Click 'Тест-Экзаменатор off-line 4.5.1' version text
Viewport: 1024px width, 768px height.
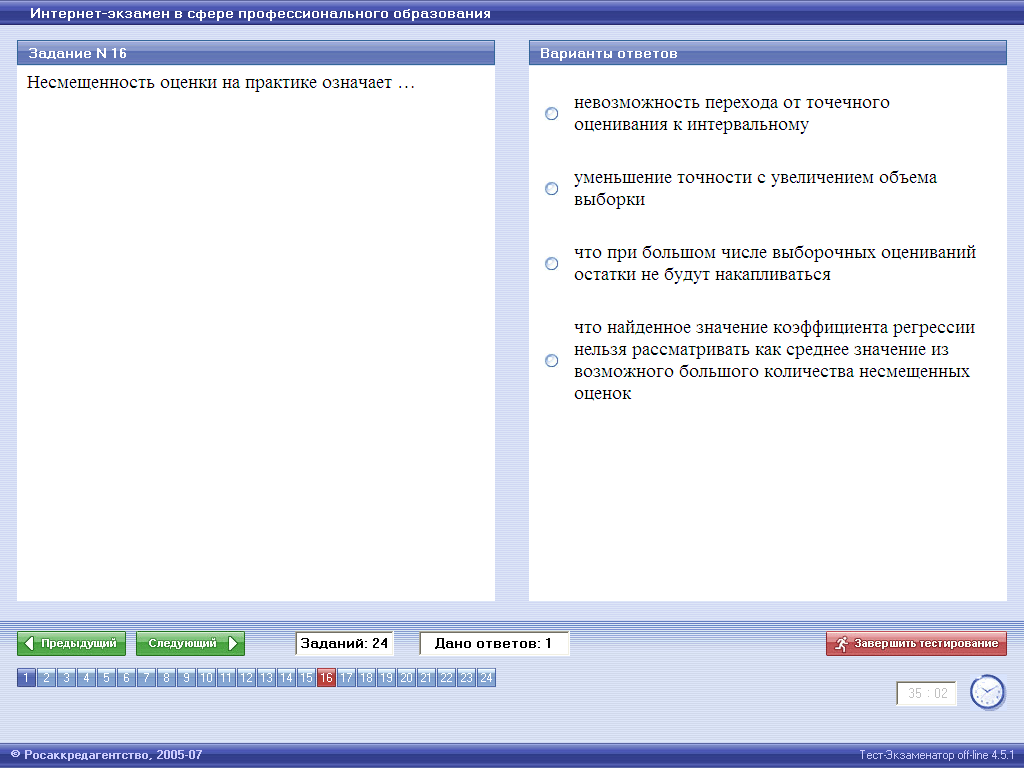[936, 755]
